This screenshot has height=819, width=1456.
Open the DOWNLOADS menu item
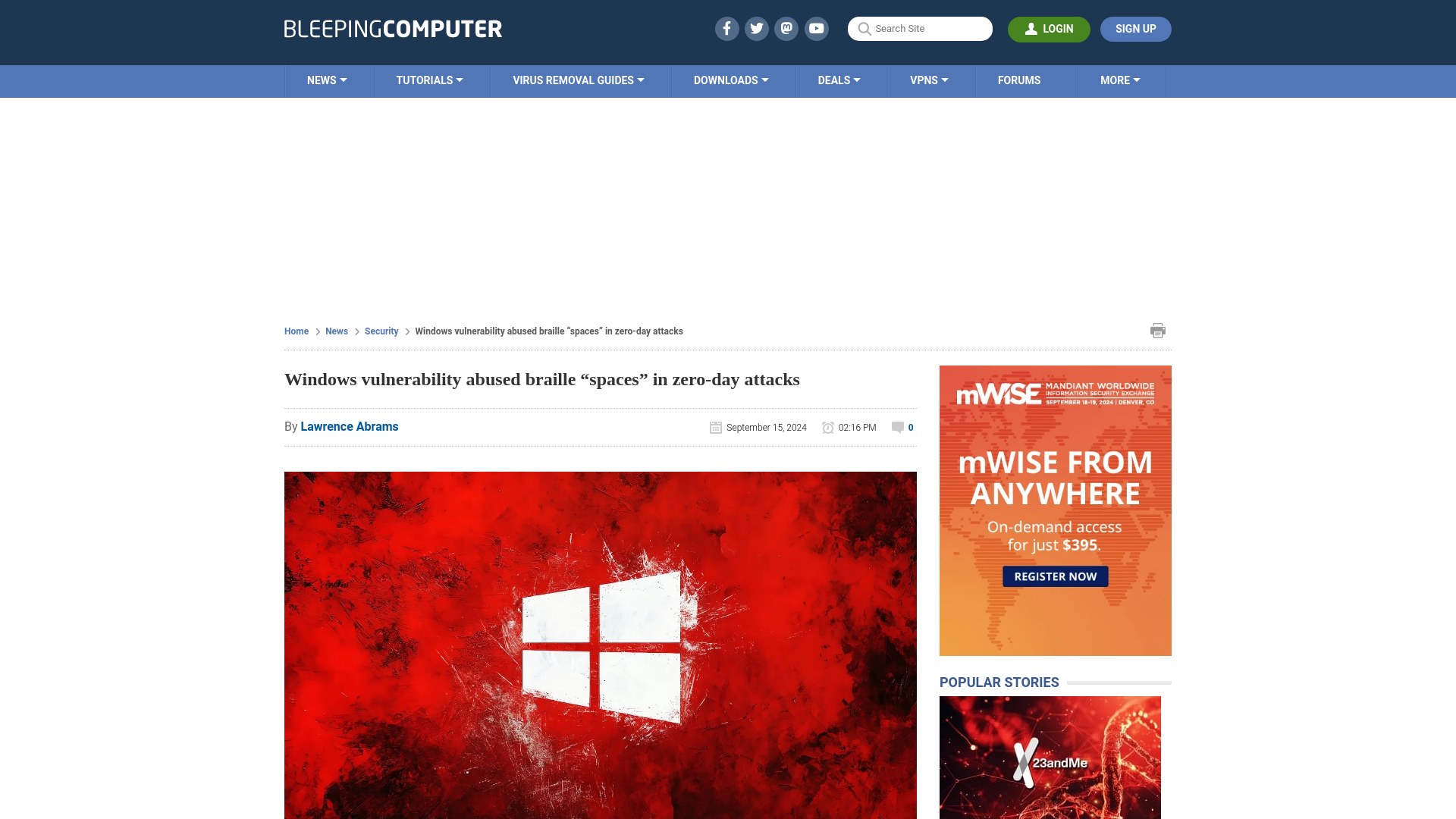[731, 80]
